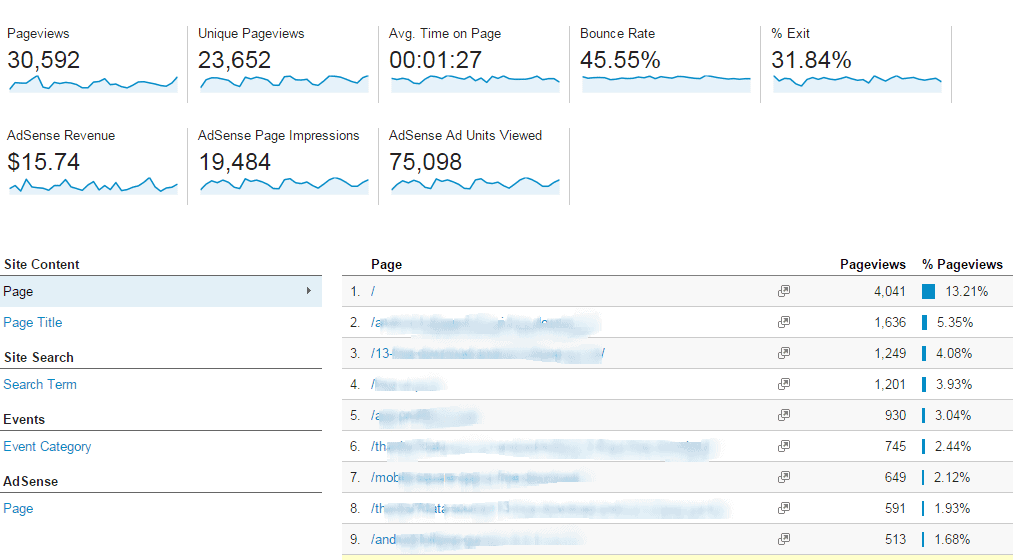Sort table by Pageviews column header
This screenshot has width=1013, height=560.
click(x=872, y=265)
